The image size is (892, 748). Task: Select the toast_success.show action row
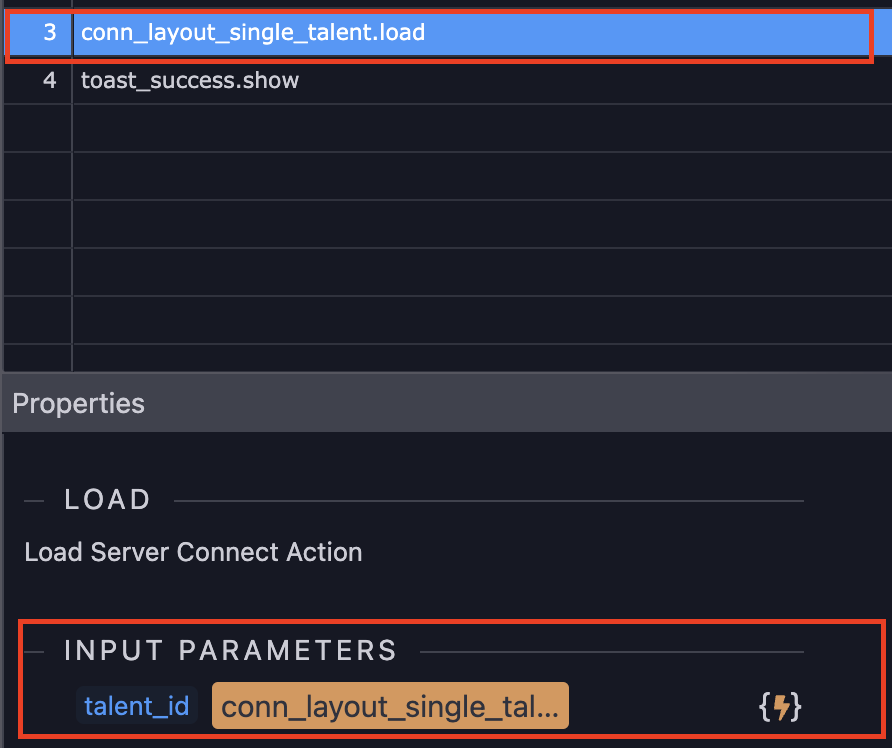coord(447,80)
